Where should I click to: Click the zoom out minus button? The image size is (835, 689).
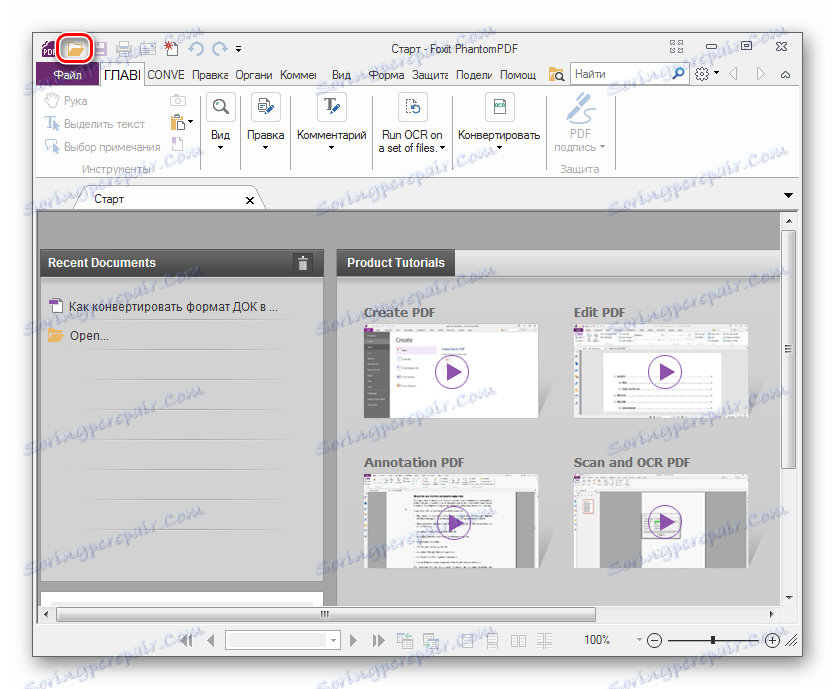654,641
